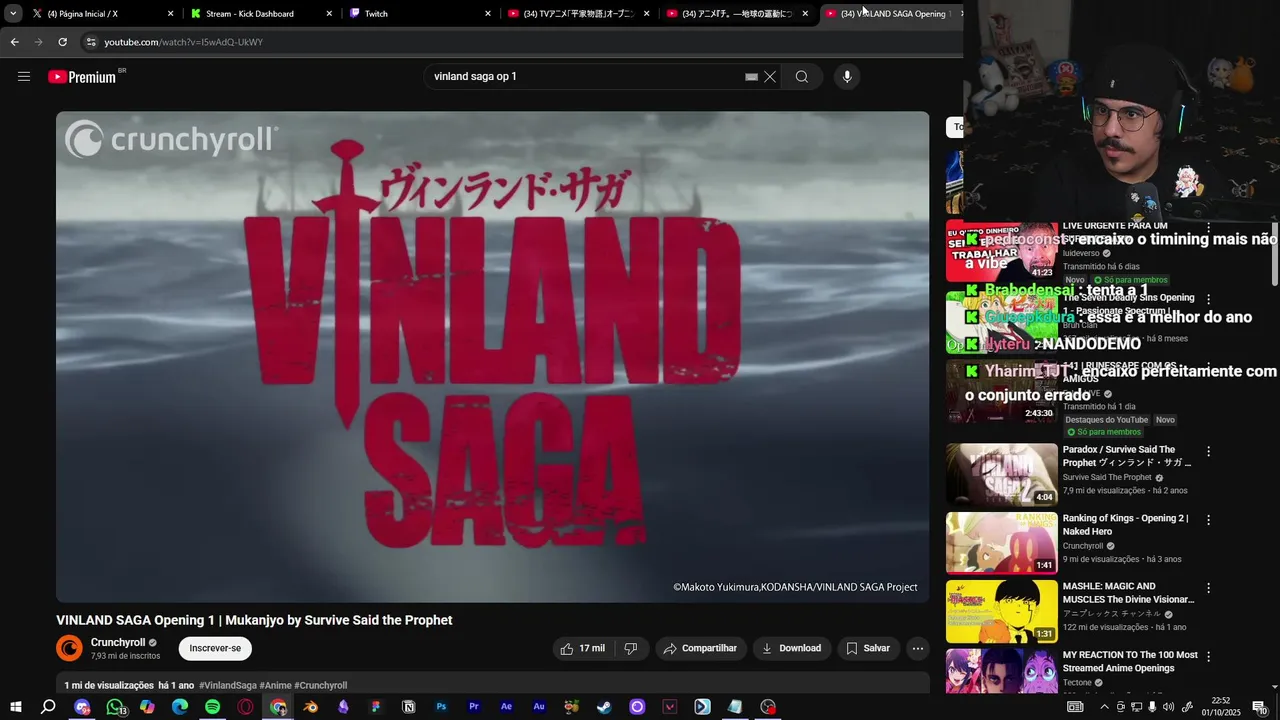This screenshot has height=720, width=1280.
Task: Open Adobe Audition from taskbar
Action: pos(539,707)
